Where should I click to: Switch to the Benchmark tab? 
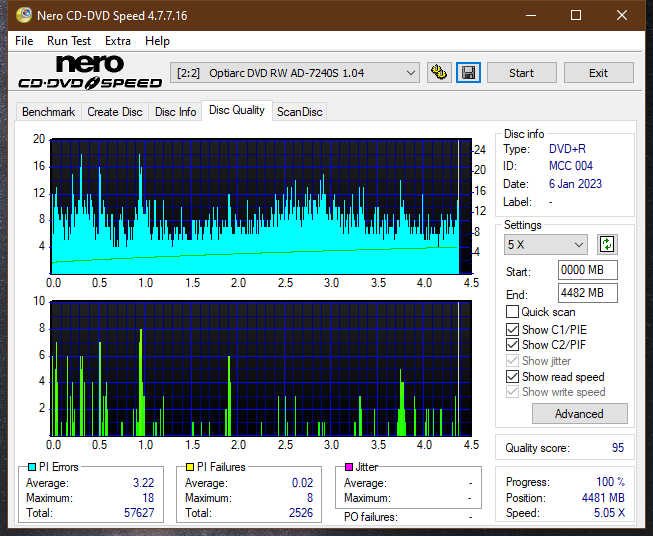49,112
